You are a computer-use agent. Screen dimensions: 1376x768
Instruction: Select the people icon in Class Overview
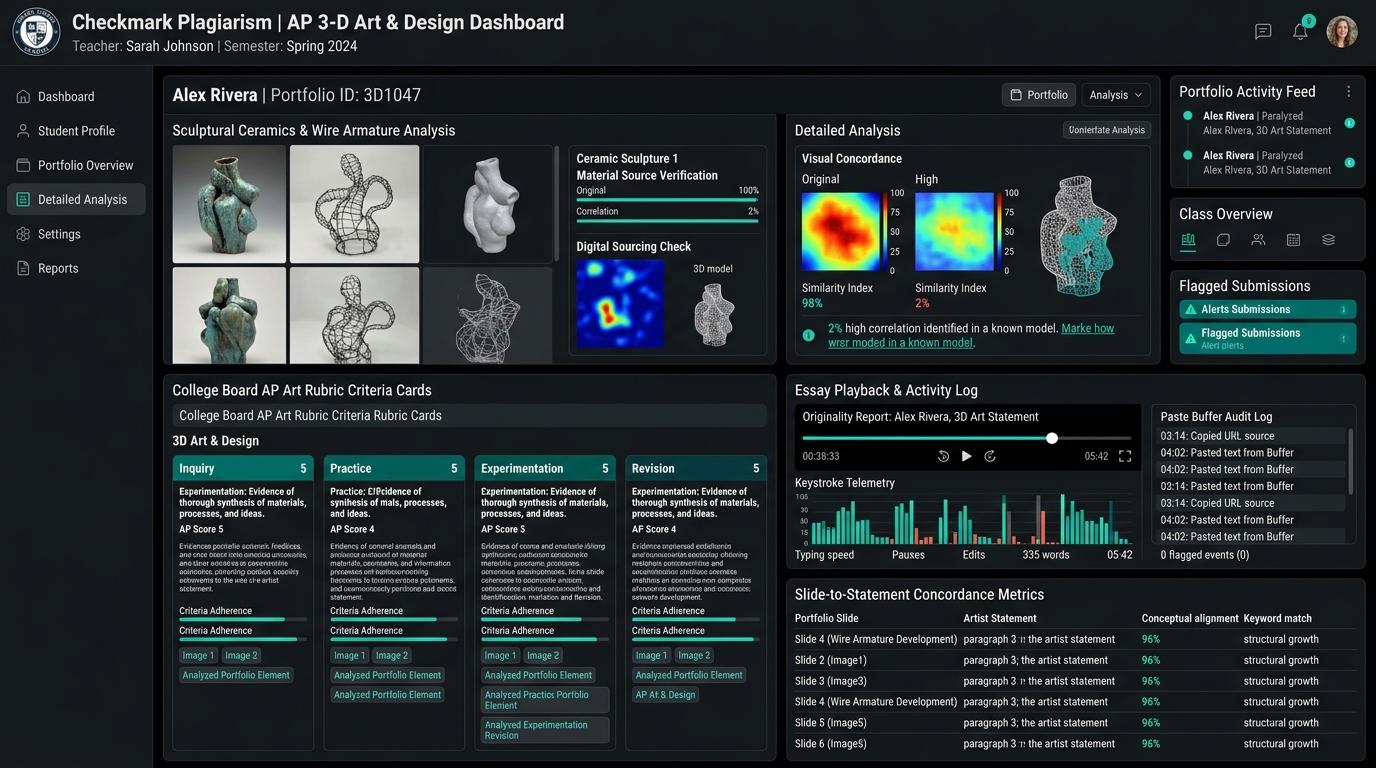click(x=1258, y=240)
